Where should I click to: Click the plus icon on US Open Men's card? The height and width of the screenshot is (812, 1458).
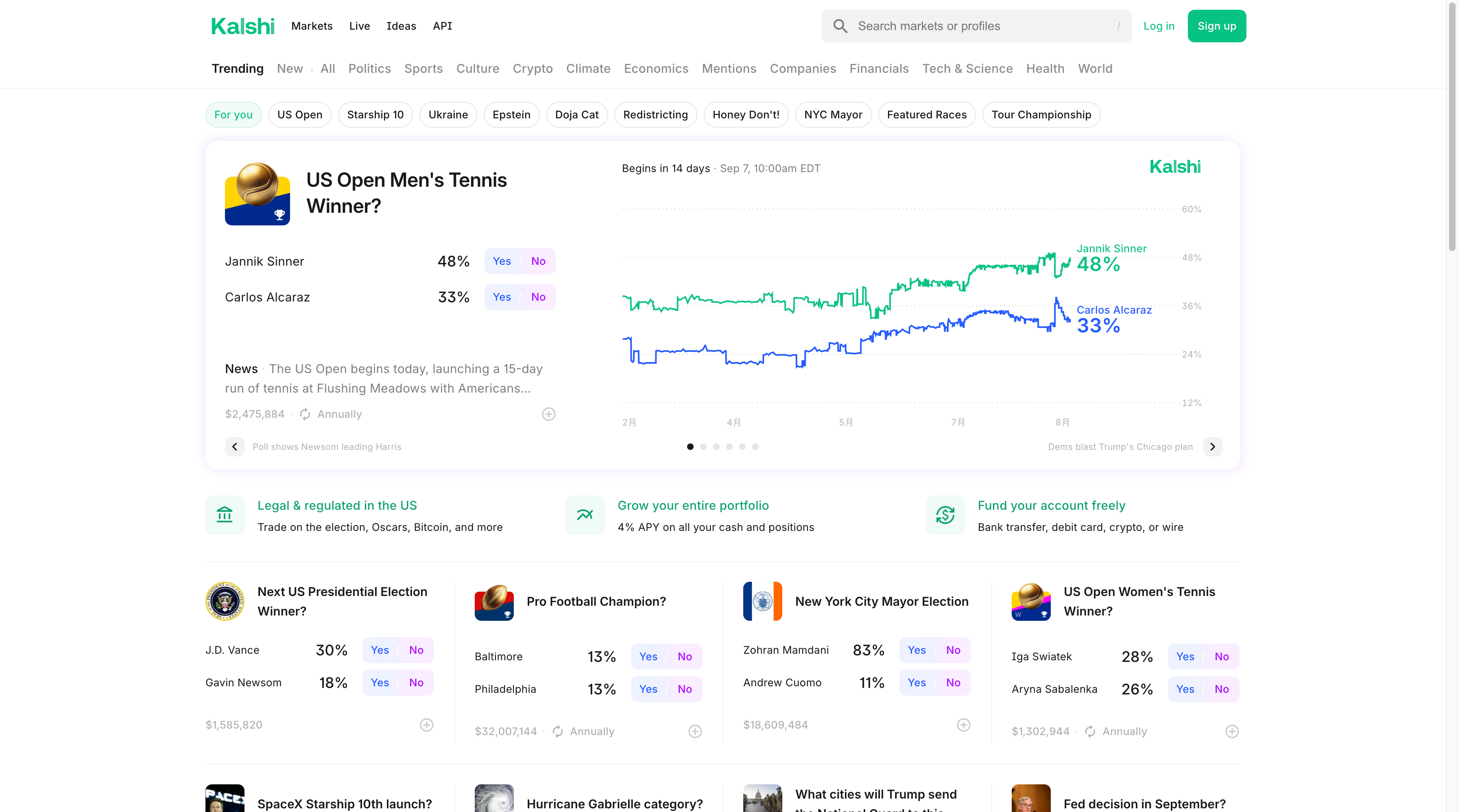tap(548, 414)
